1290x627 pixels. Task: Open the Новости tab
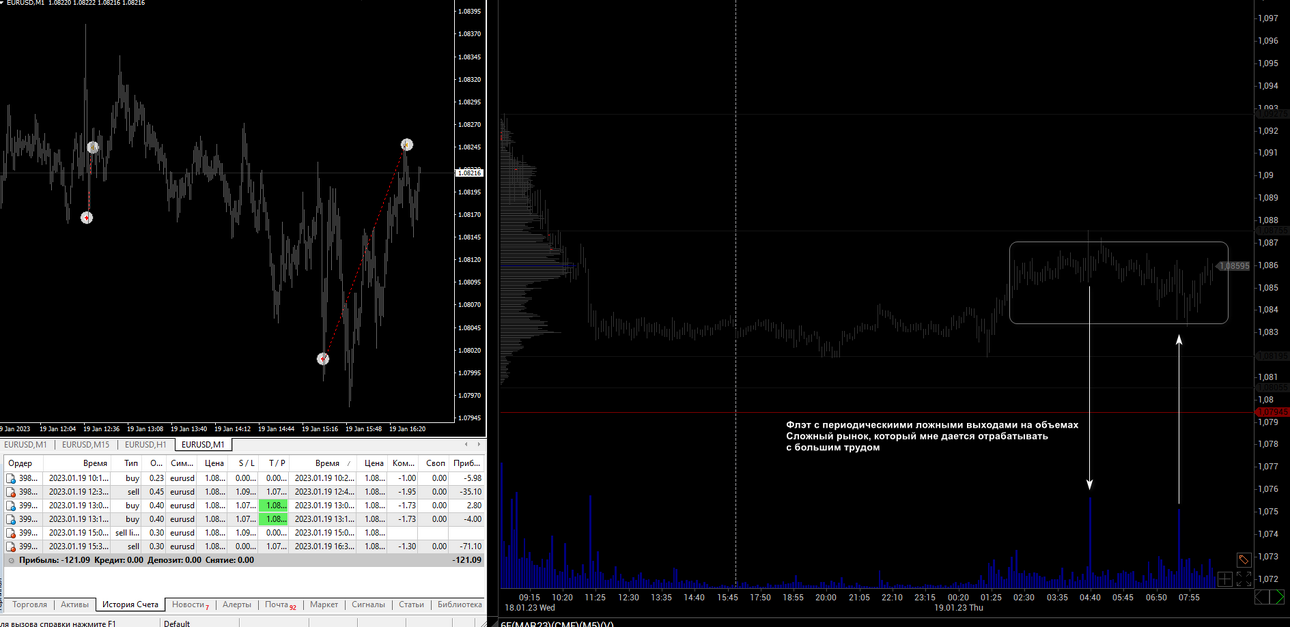coord(190,604)
